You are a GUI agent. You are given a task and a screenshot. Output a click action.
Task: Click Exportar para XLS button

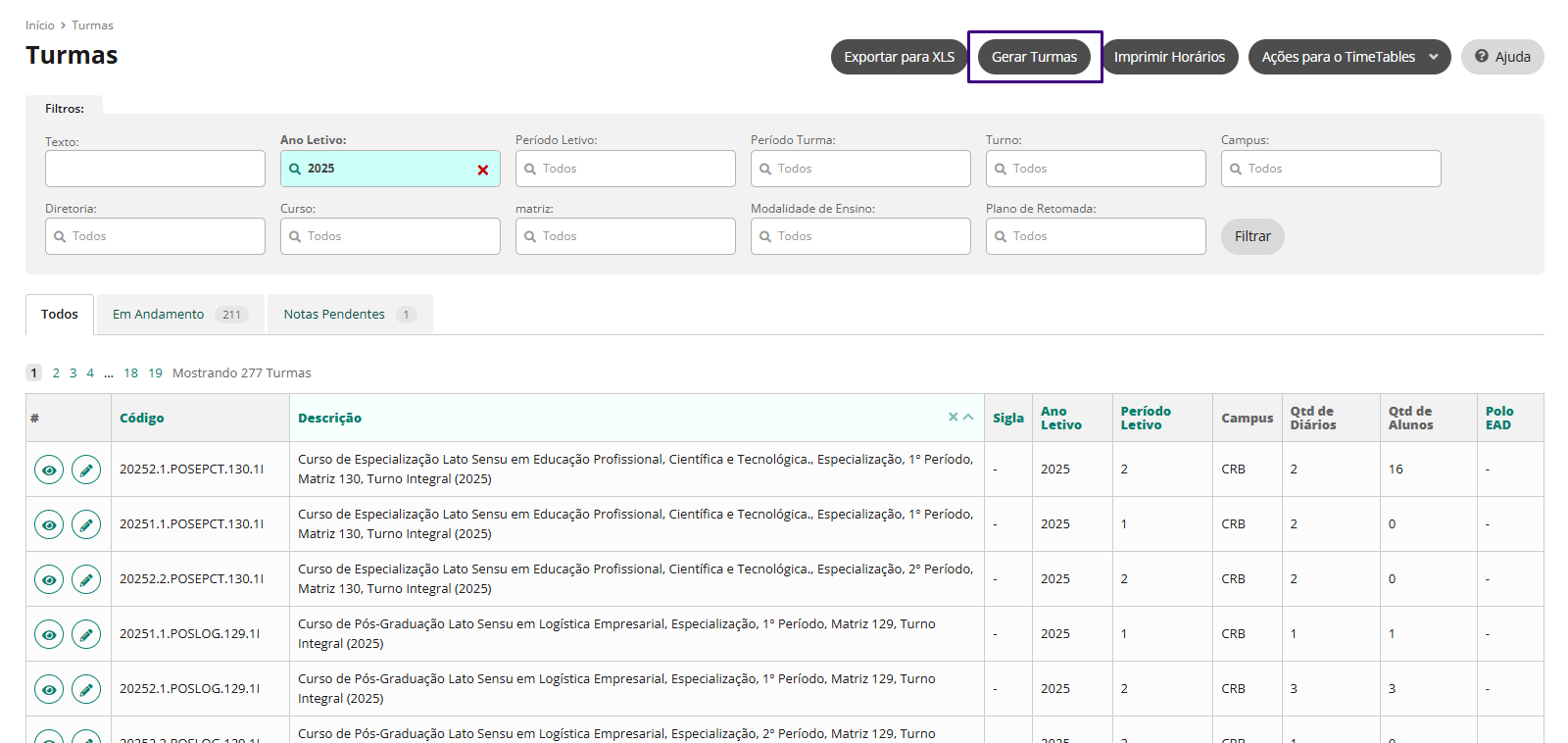coord(900,57)
